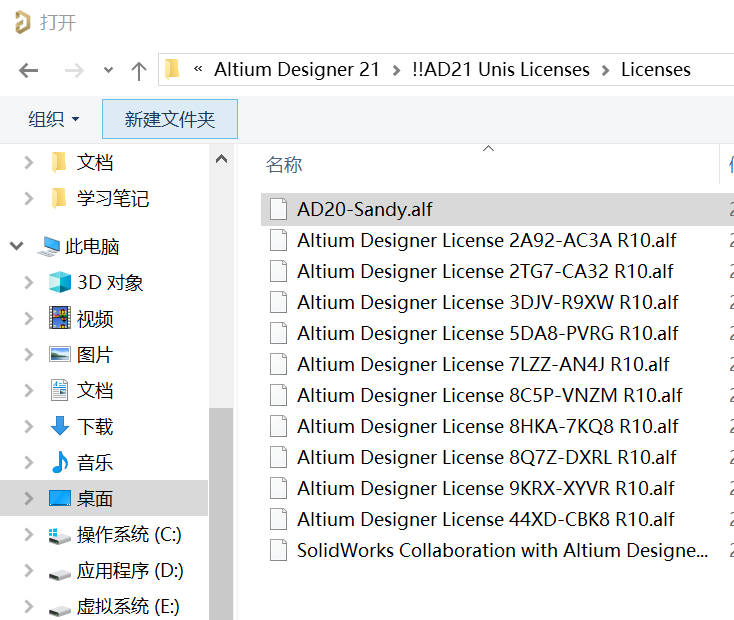
Task: Open chevron after Altium Designer 21
Action: click(x=396, y=70)
